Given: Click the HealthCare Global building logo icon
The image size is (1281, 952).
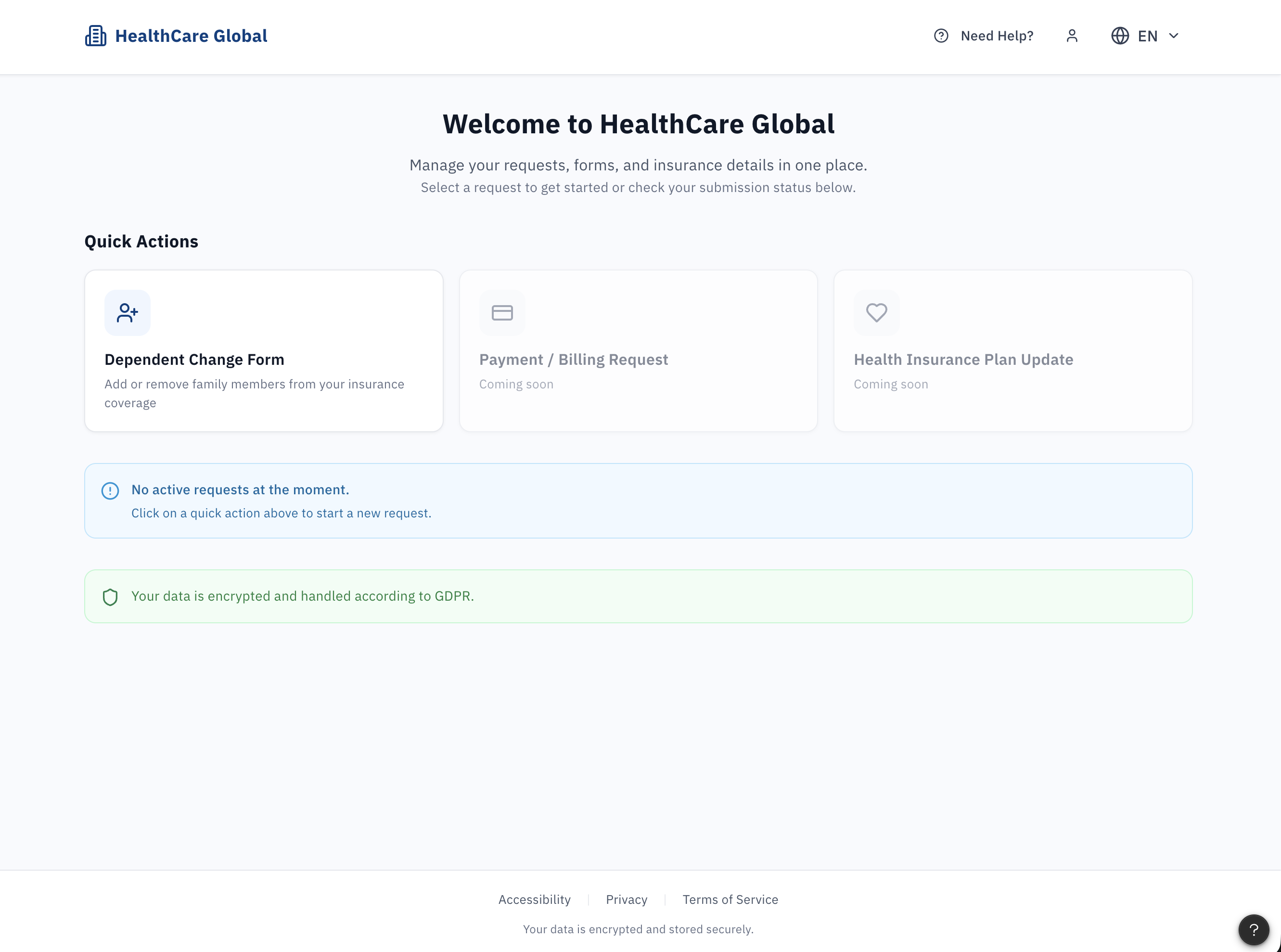Looking at the screenshot, I should click(96, 36).
